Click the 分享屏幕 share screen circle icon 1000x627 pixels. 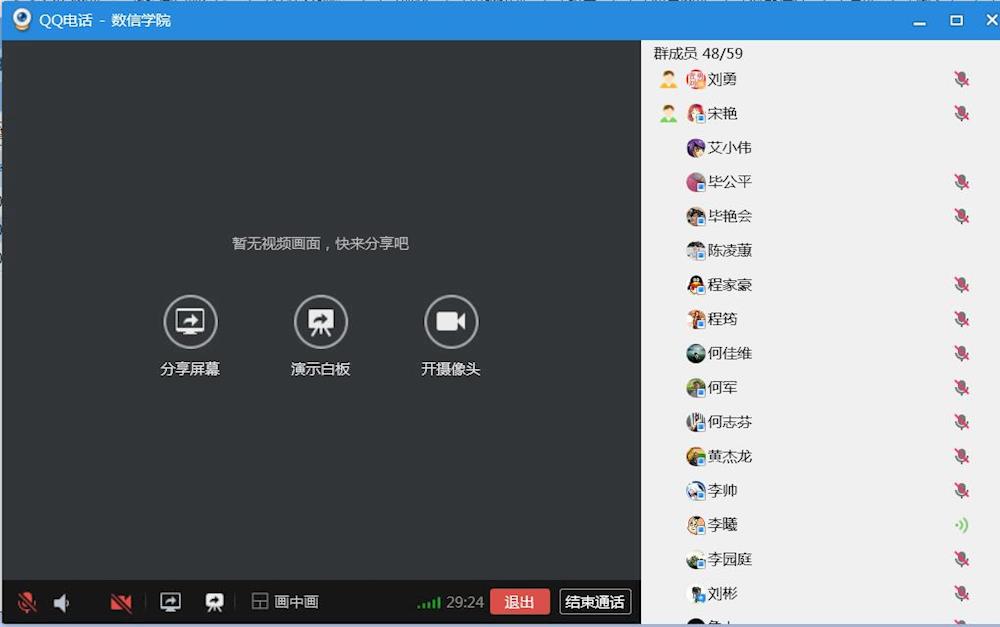coord(190,321)
